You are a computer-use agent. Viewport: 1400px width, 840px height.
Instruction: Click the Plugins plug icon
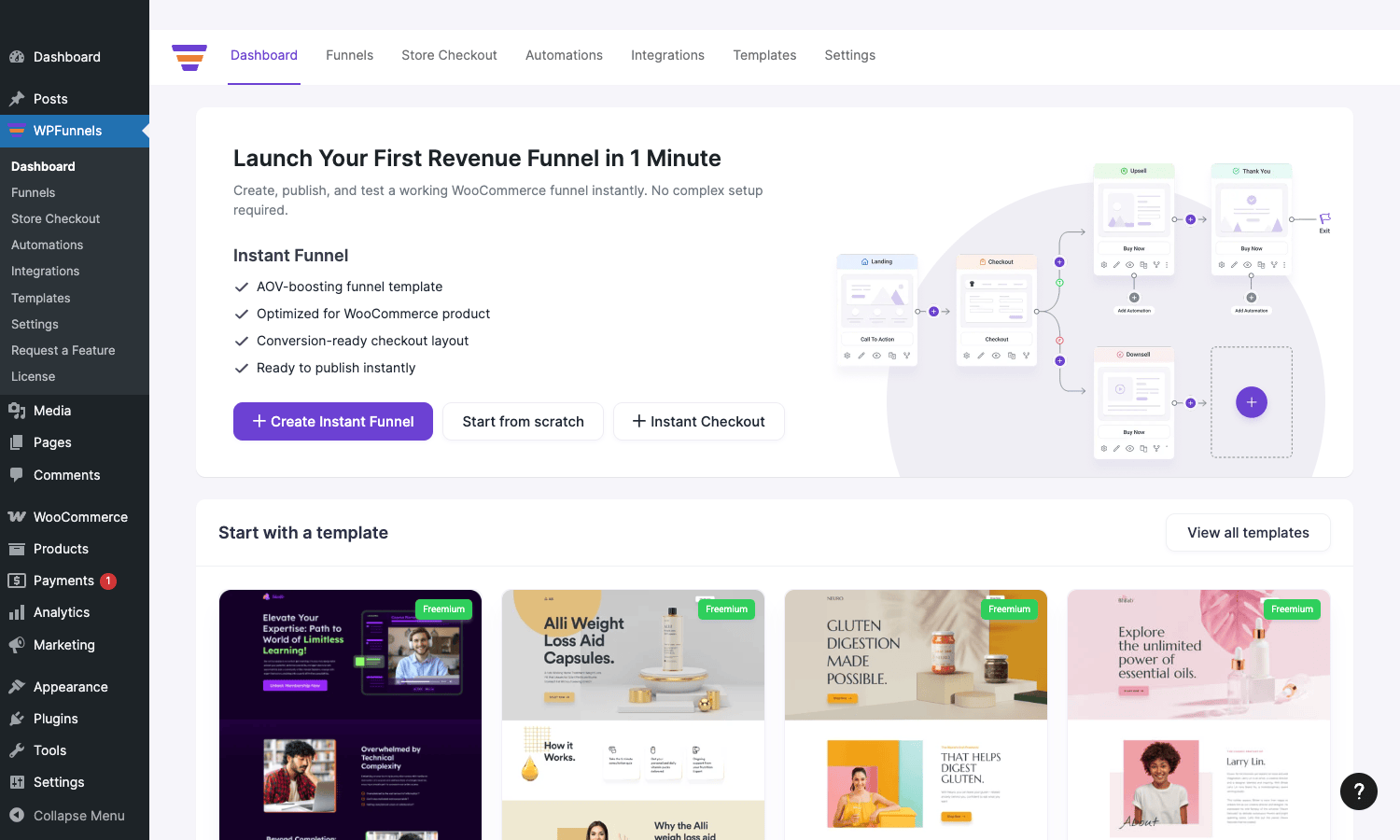pyautogui.click(x=17, y=719)
